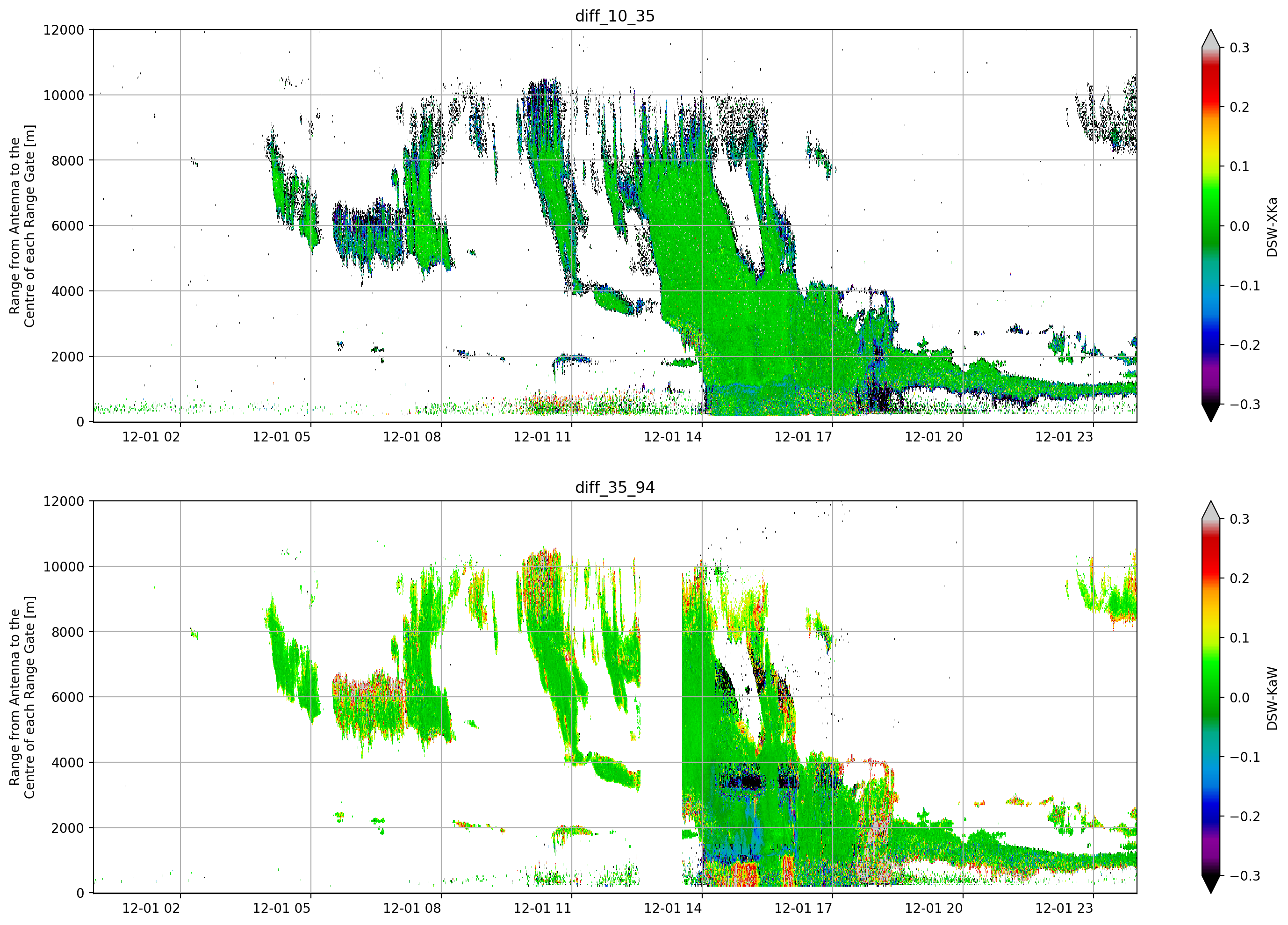The height and width of the screenshot is (925, 1288).
Task: Click the 0.0 tick on DSW-XKa colorbar
Action: click(x=1240, y=226)
